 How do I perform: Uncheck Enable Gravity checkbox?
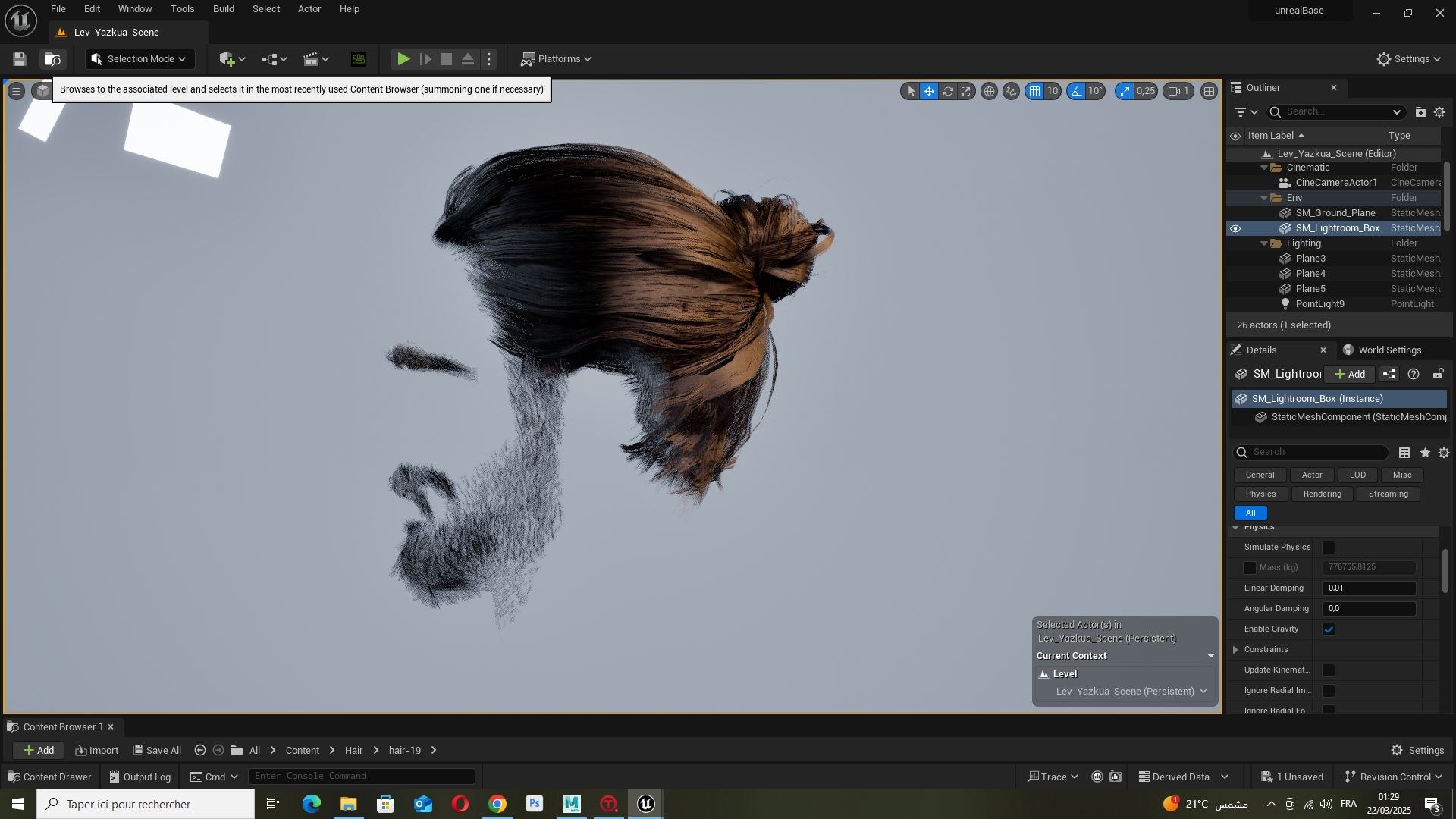click(1329, 629)
